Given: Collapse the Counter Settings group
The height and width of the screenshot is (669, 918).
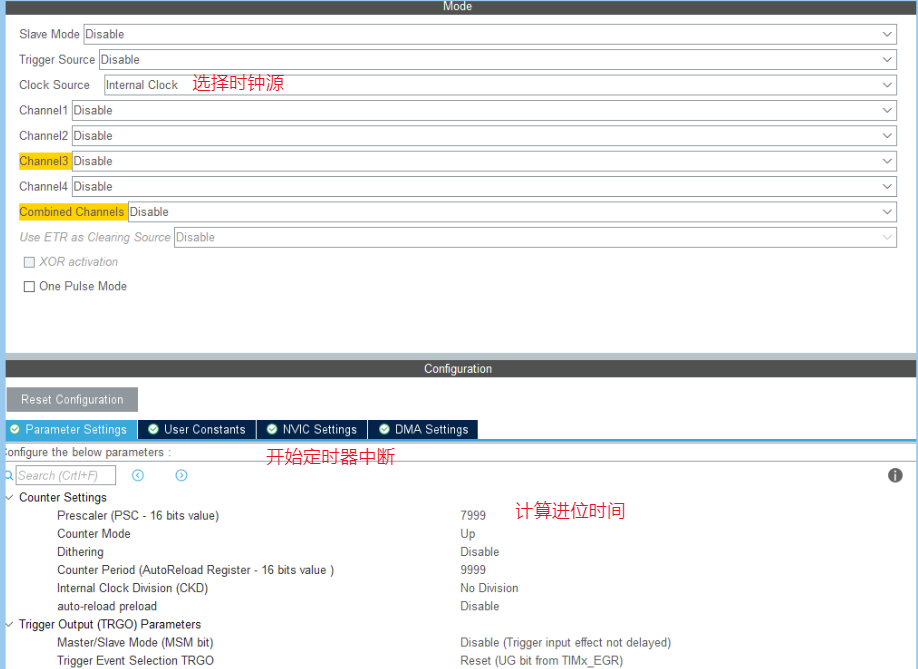Looking at the screenshot, I should click(x=10, y=498).
